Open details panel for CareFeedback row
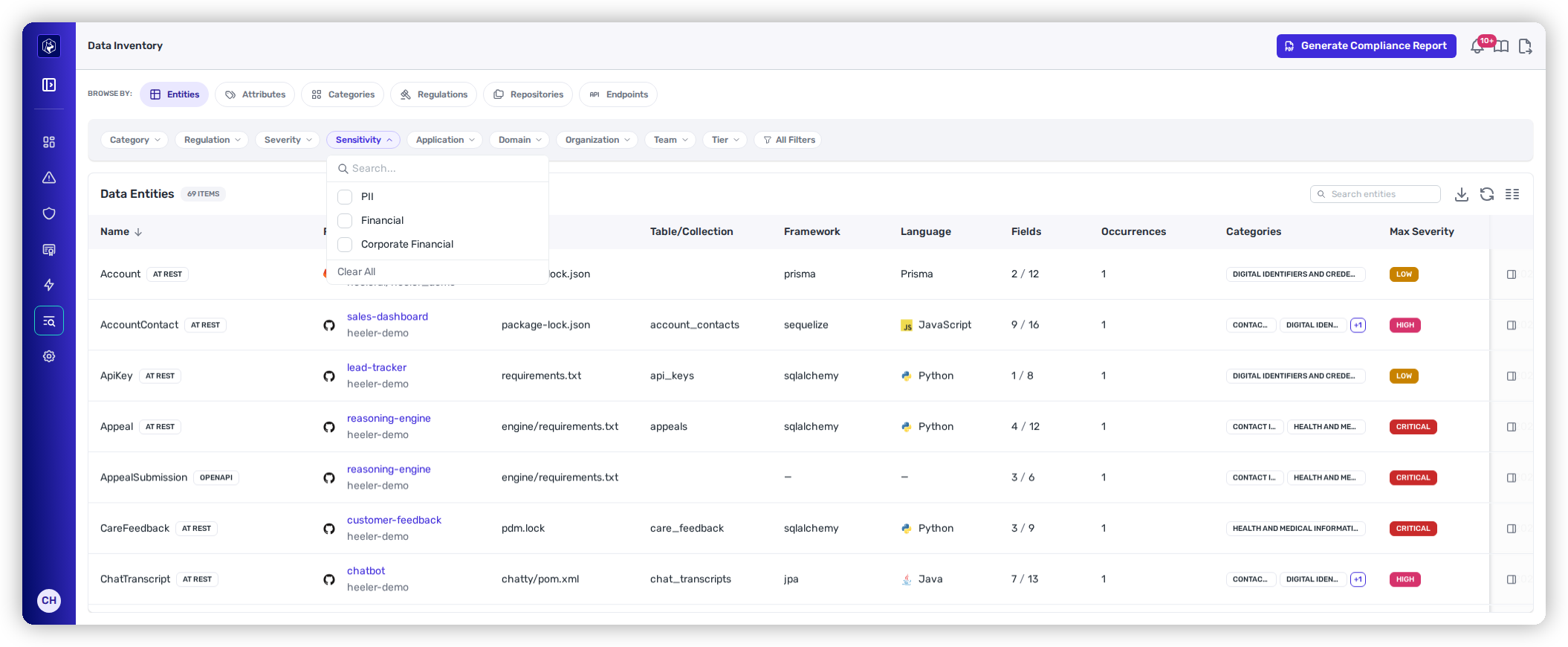 click(1512, 529)
